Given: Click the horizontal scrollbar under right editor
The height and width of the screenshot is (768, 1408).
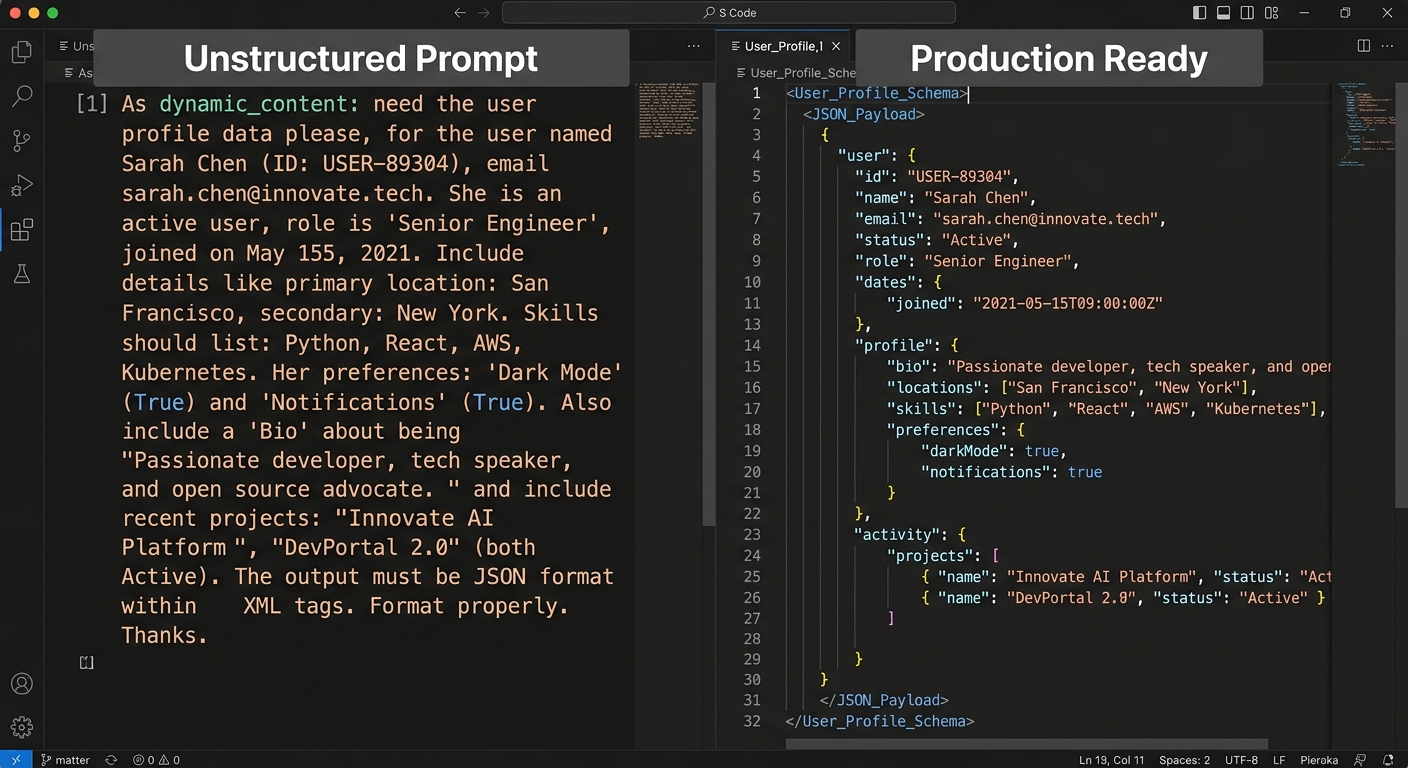Looking at the screenshot, I should pos(1027,744).
